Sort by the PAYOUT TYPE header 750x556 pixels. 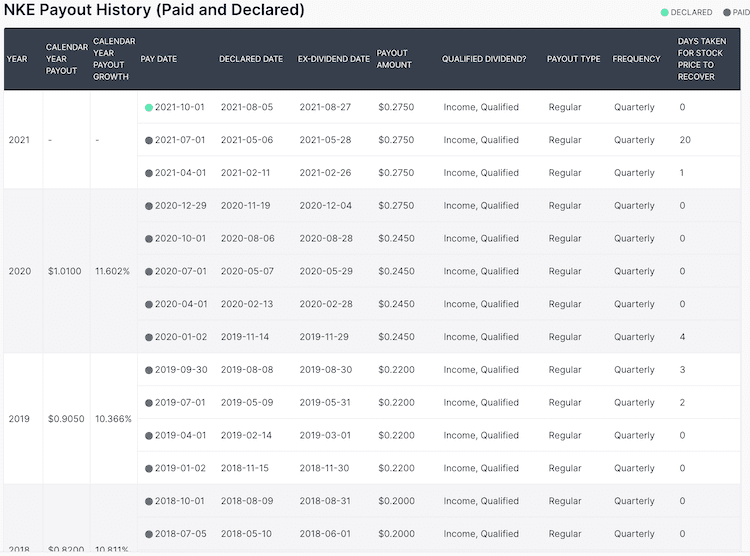[574, 59]
